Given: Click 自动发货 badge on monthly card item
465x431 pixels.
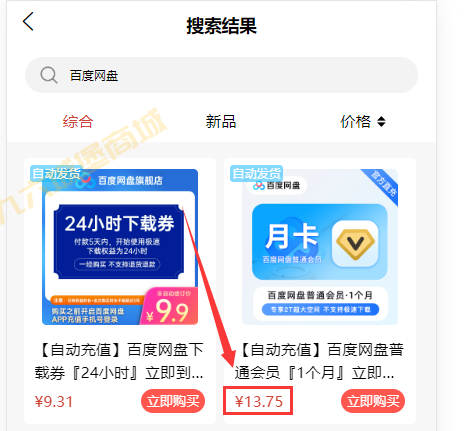Looking at the screenshot, I should pyautogui.click(x=256, y=174).
